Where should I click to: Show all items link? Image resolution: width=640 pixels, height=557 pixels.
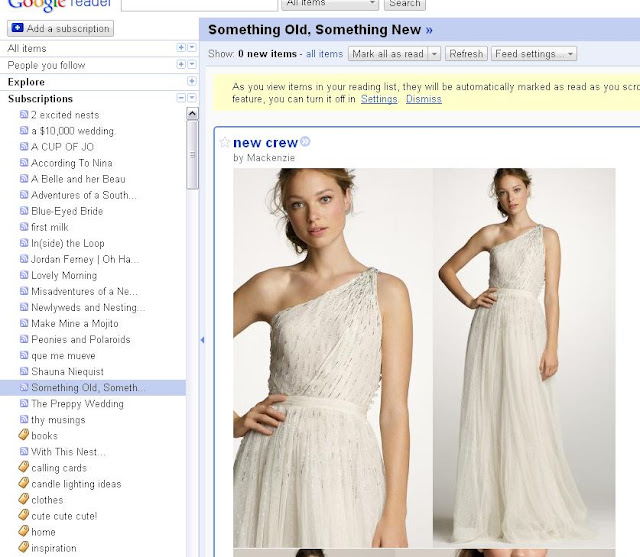[324, 54]
